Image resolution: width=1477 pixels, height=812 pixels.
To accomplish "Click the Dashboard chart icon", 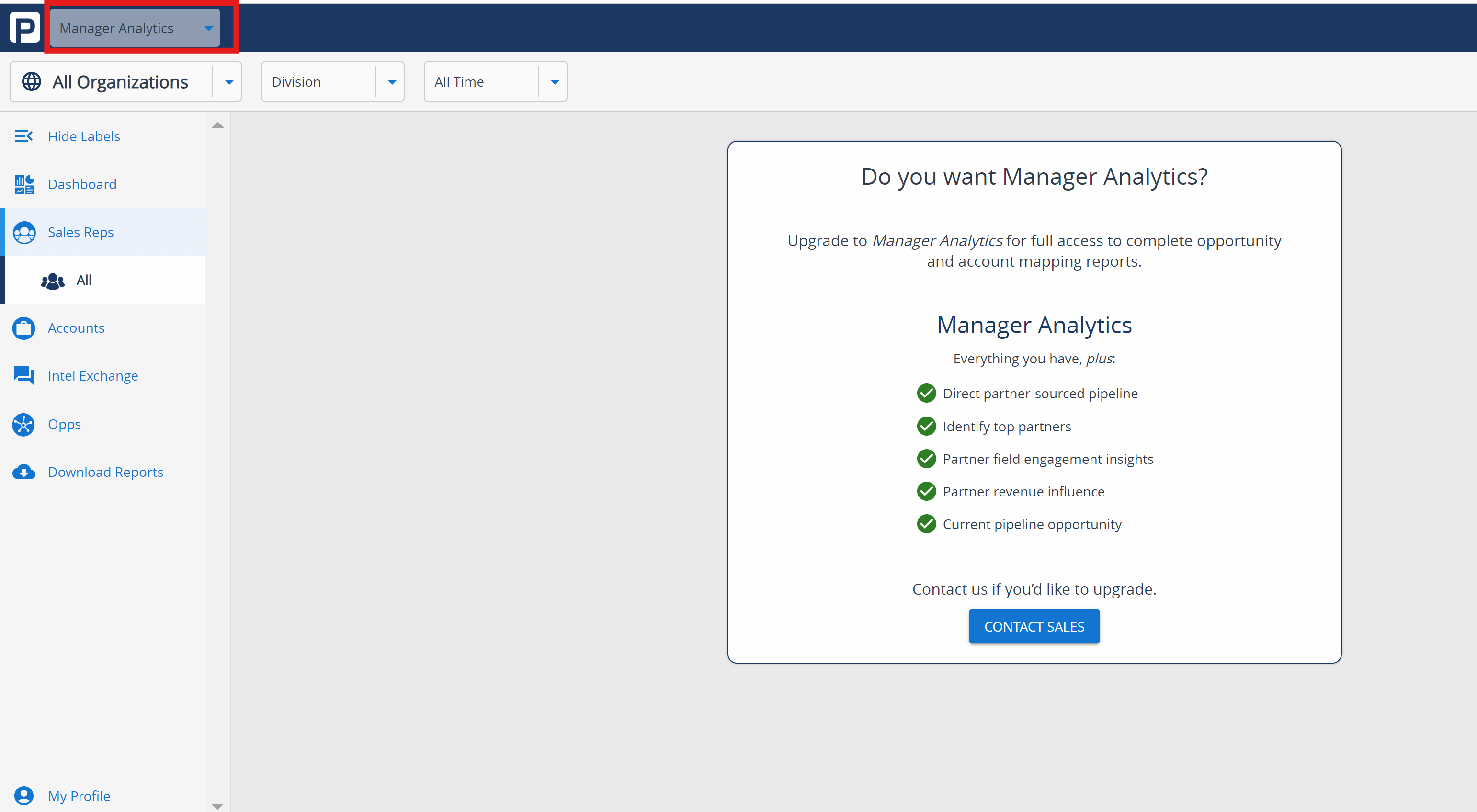I will [x=24, y=184].
